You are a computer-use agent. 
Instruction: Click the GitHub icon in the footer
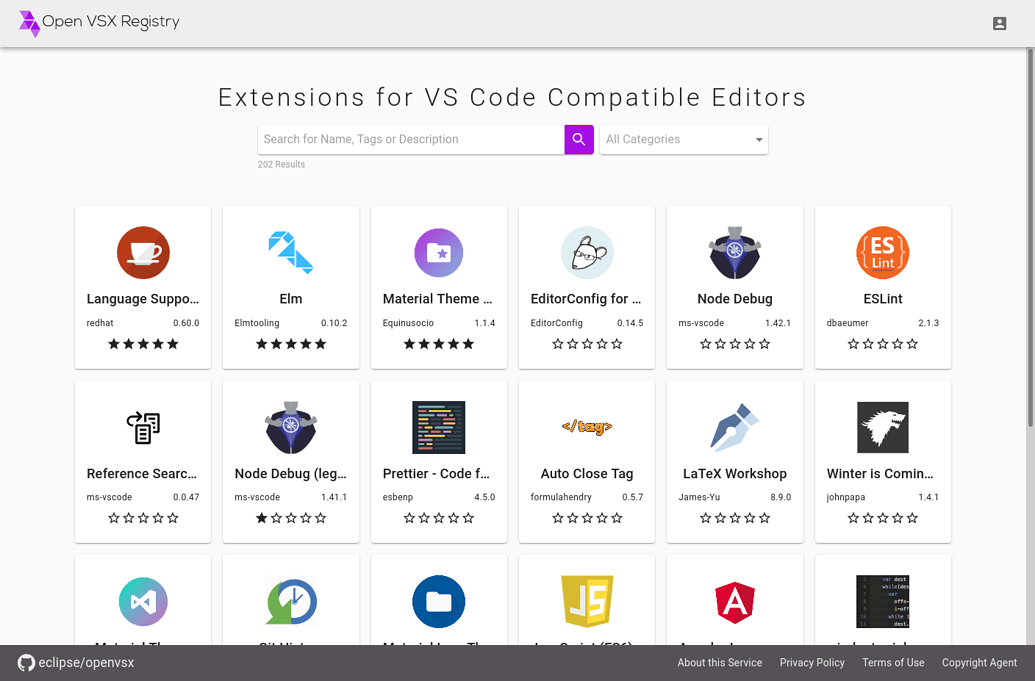point(27,662)
